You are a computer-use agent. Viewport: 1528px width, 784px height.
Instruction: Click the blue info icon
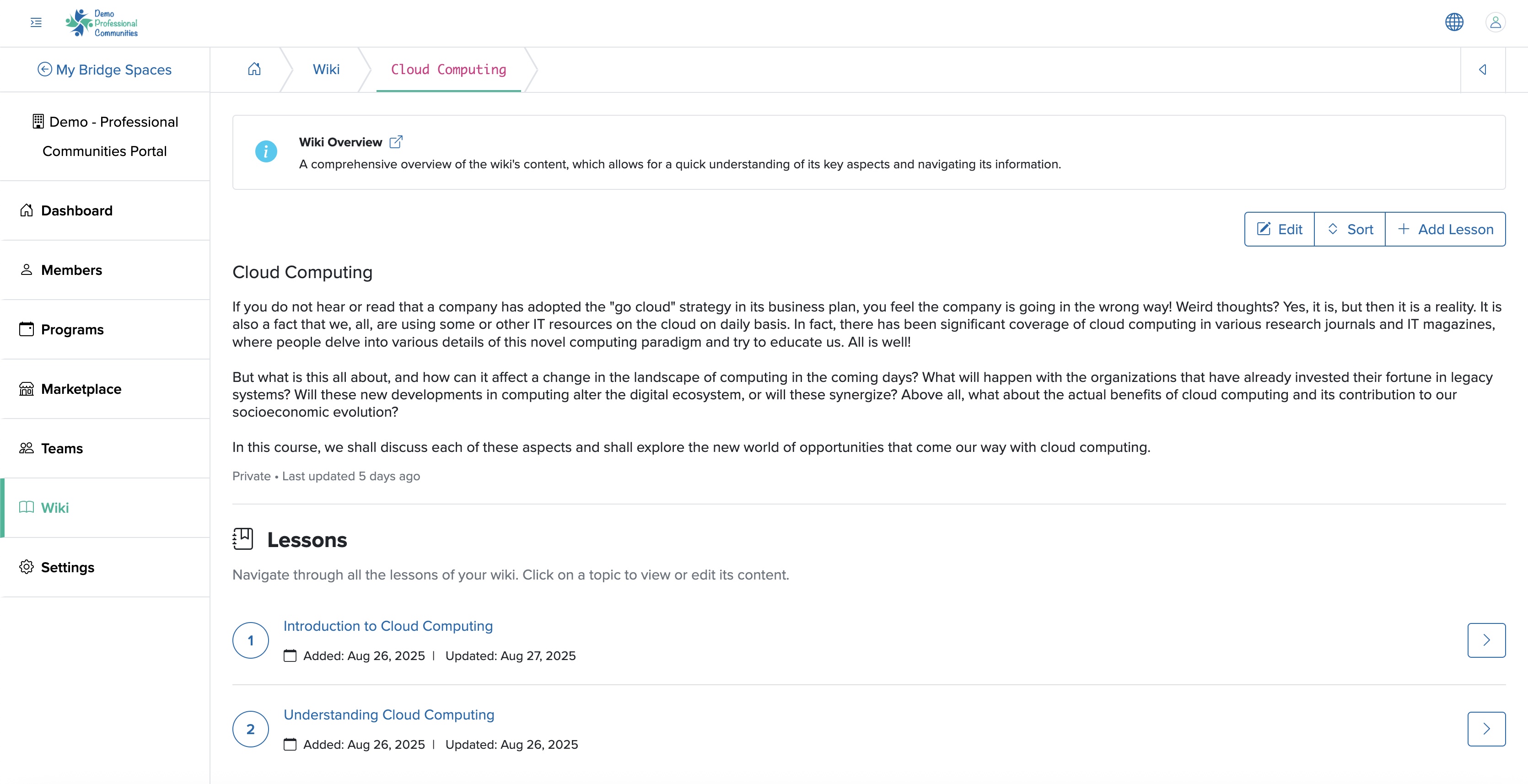coord(266,152)
